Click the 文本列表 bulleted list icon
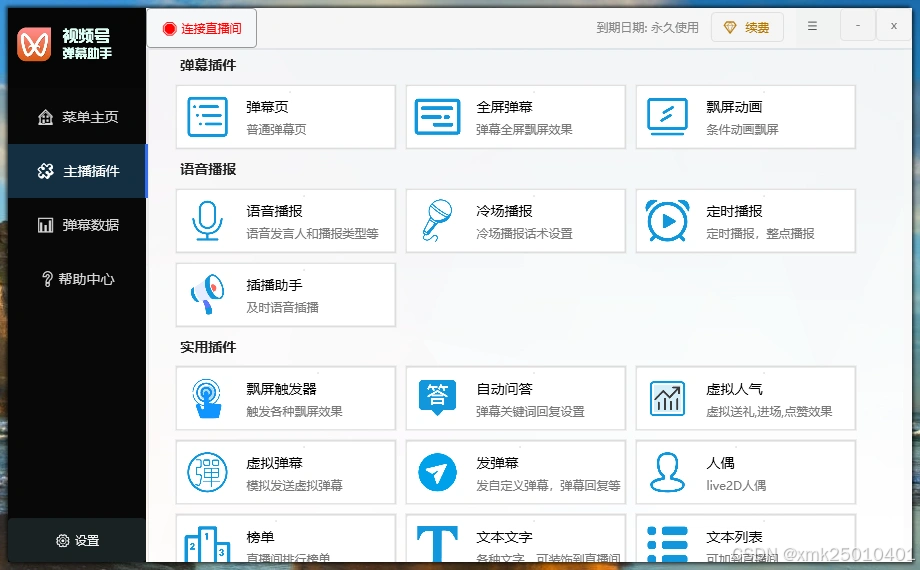 pyautogui.click(x=667, y=544)
